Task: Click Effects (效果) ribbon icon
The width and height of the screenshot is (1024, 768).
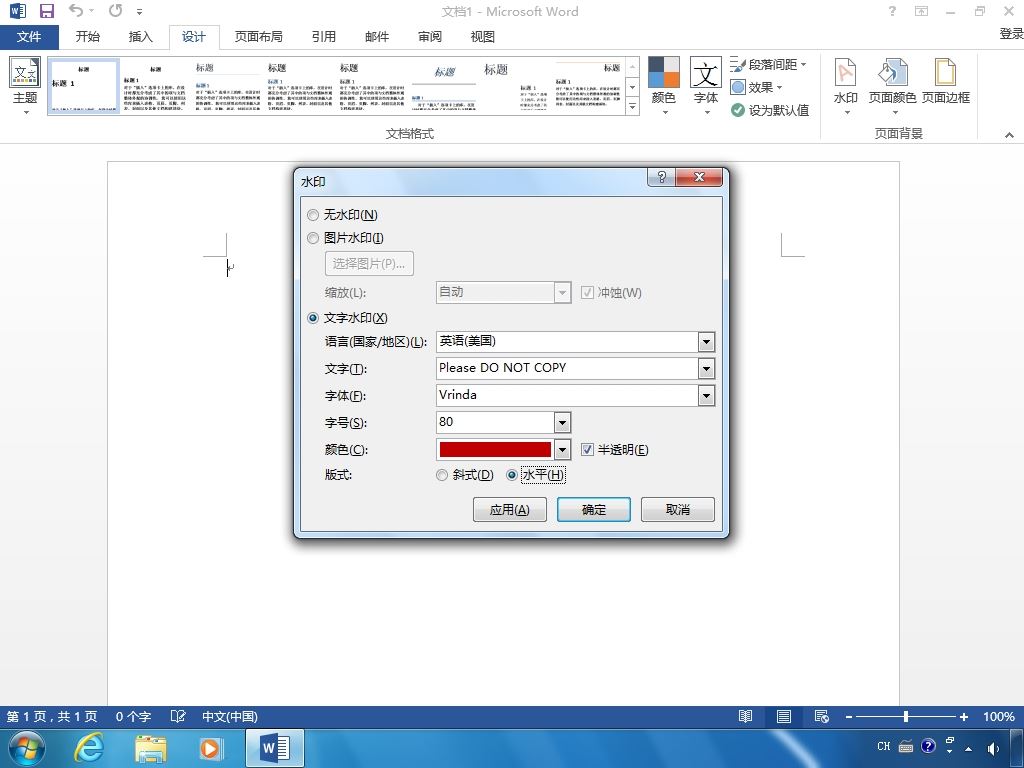Action: pyautogui.click(x=738, y=87)
